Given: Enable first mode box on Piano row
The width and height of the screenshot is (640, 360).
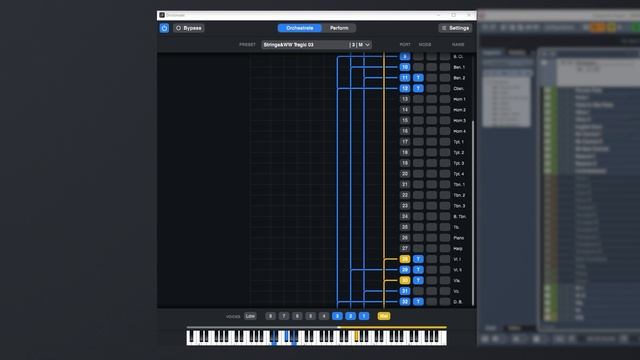Looking at the screenshot, I should [418, 238].
